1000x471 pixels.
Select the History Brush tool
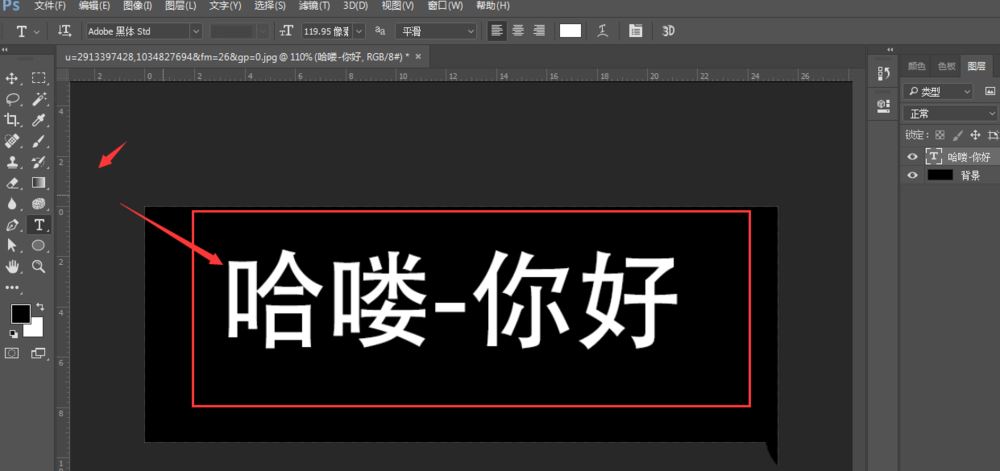pyautogui.click(x=39, y=162)
